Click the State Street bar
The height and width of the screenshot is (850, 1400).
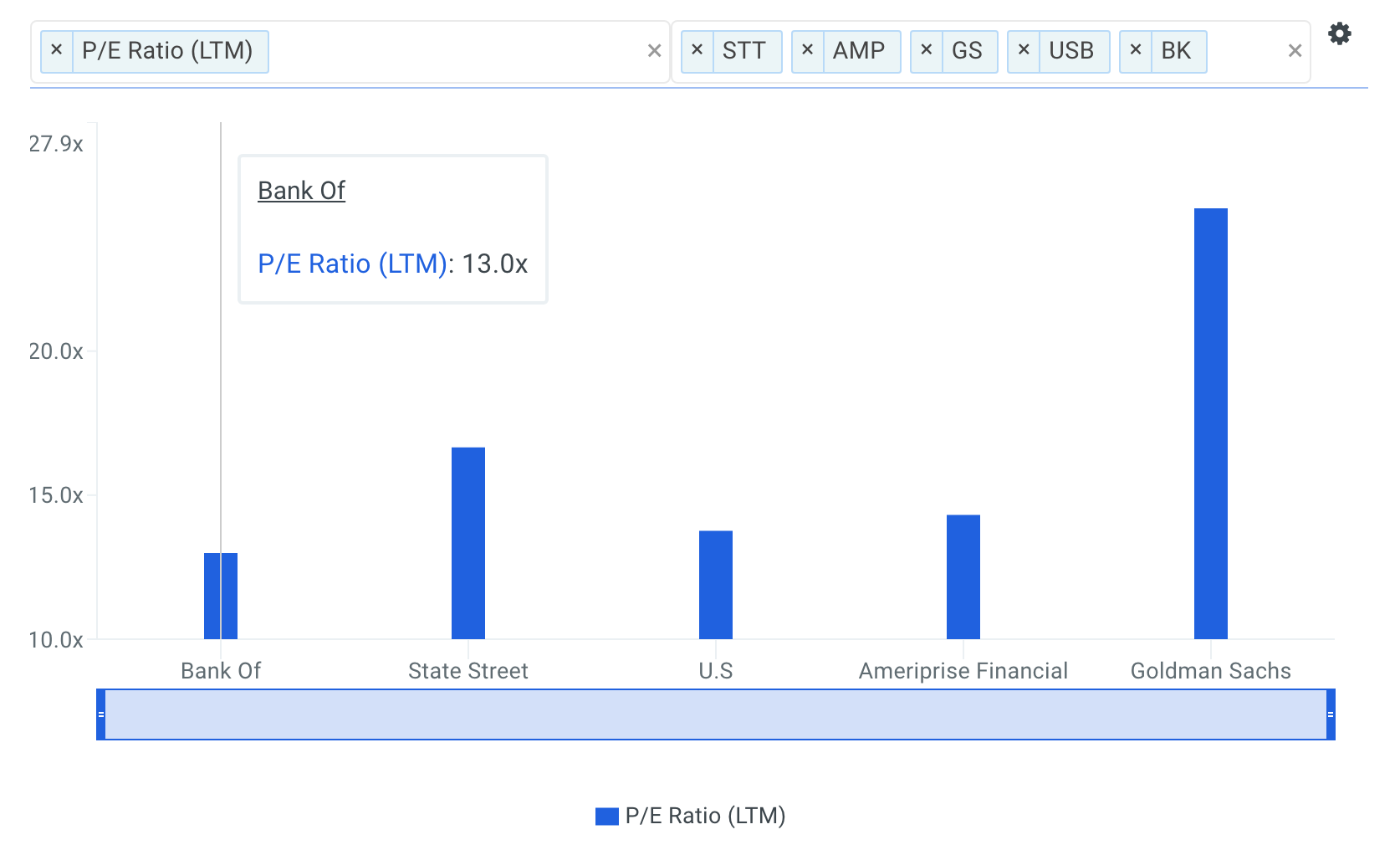pos(468,543)
